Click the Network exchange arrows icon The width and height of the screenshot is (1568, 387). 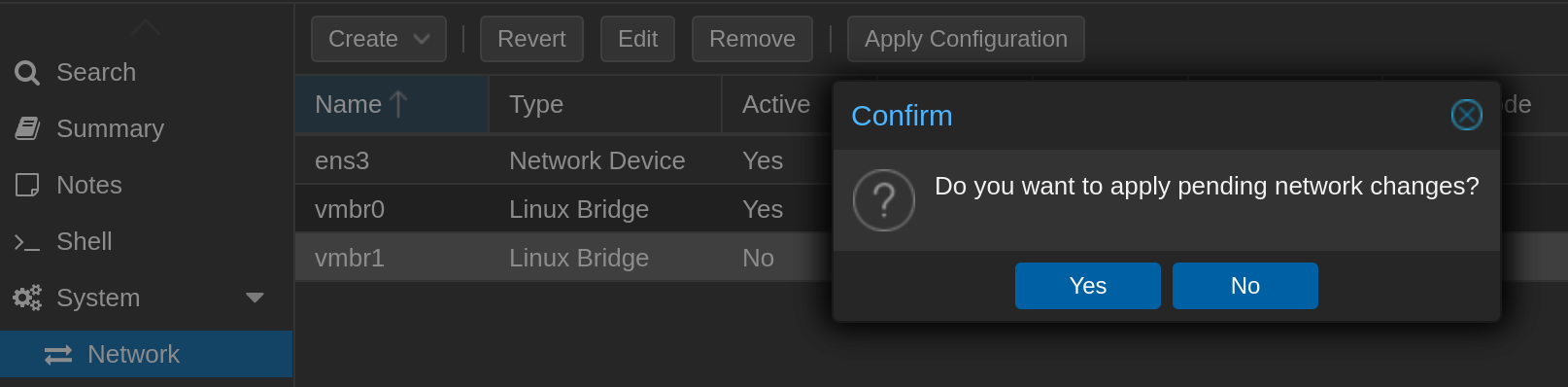(x=58, y=355)
